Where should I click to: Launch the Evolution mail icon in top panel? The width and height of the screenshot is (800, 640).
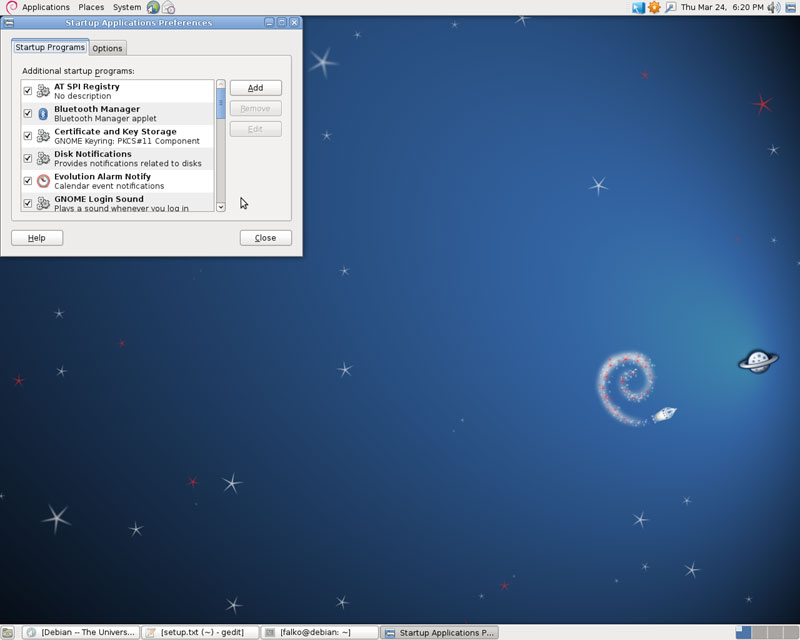pos(168,7)
